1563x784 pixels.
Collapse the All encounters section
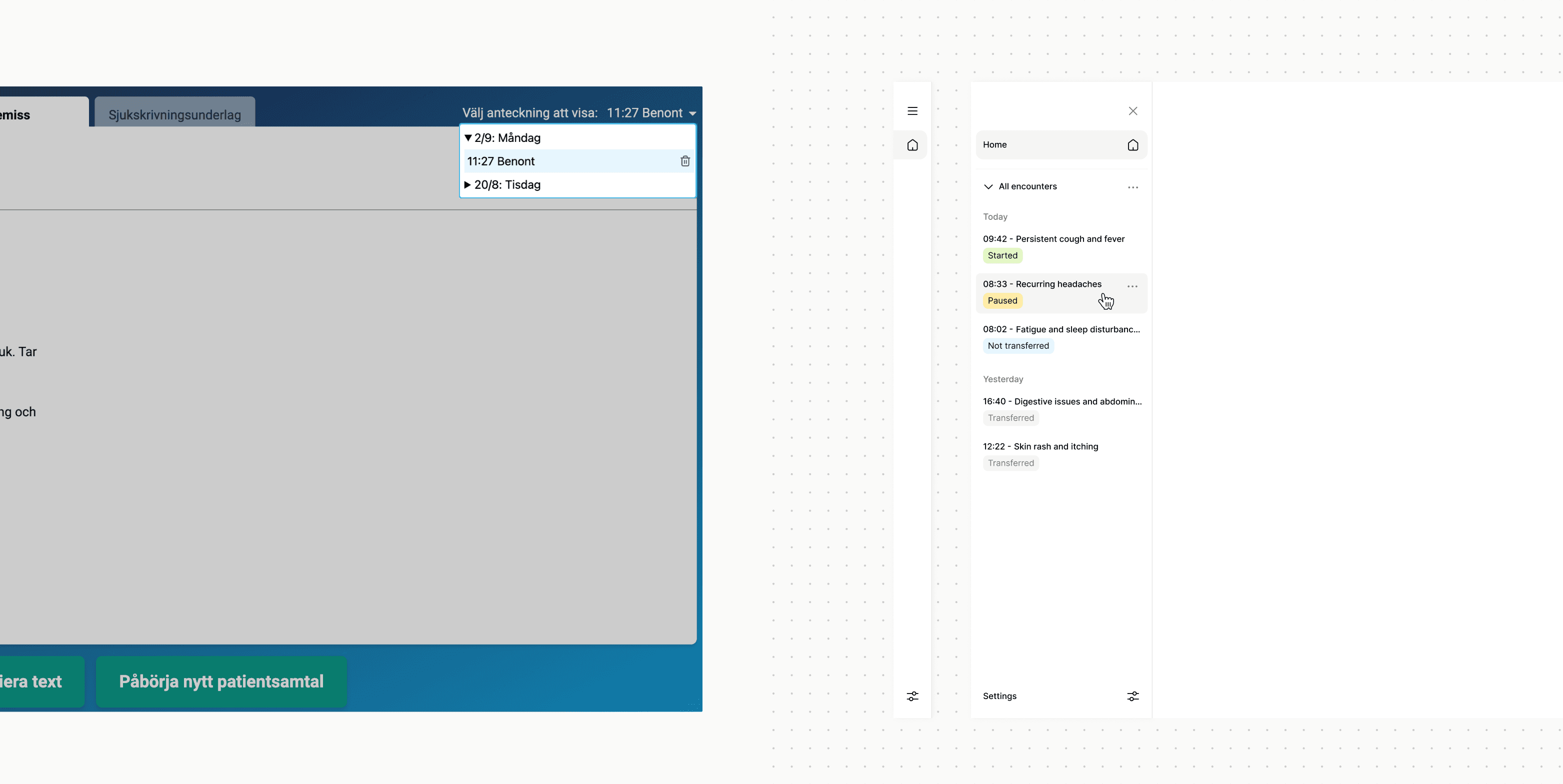coord(988,187)
